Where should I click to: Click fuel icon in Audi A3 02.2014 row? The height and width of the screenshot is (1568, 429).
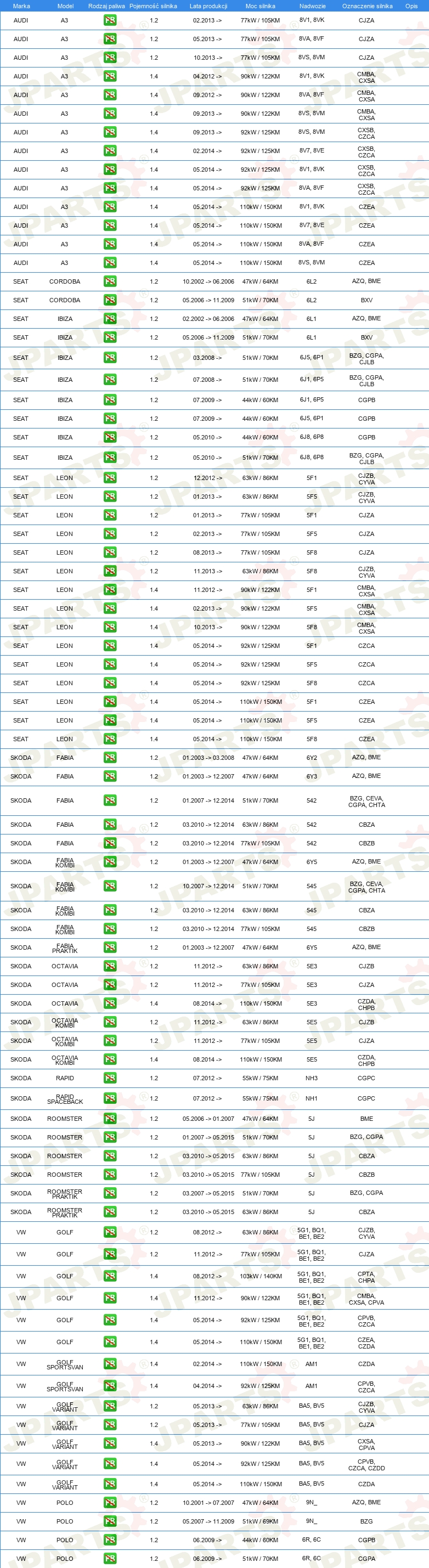click(110, 151)
